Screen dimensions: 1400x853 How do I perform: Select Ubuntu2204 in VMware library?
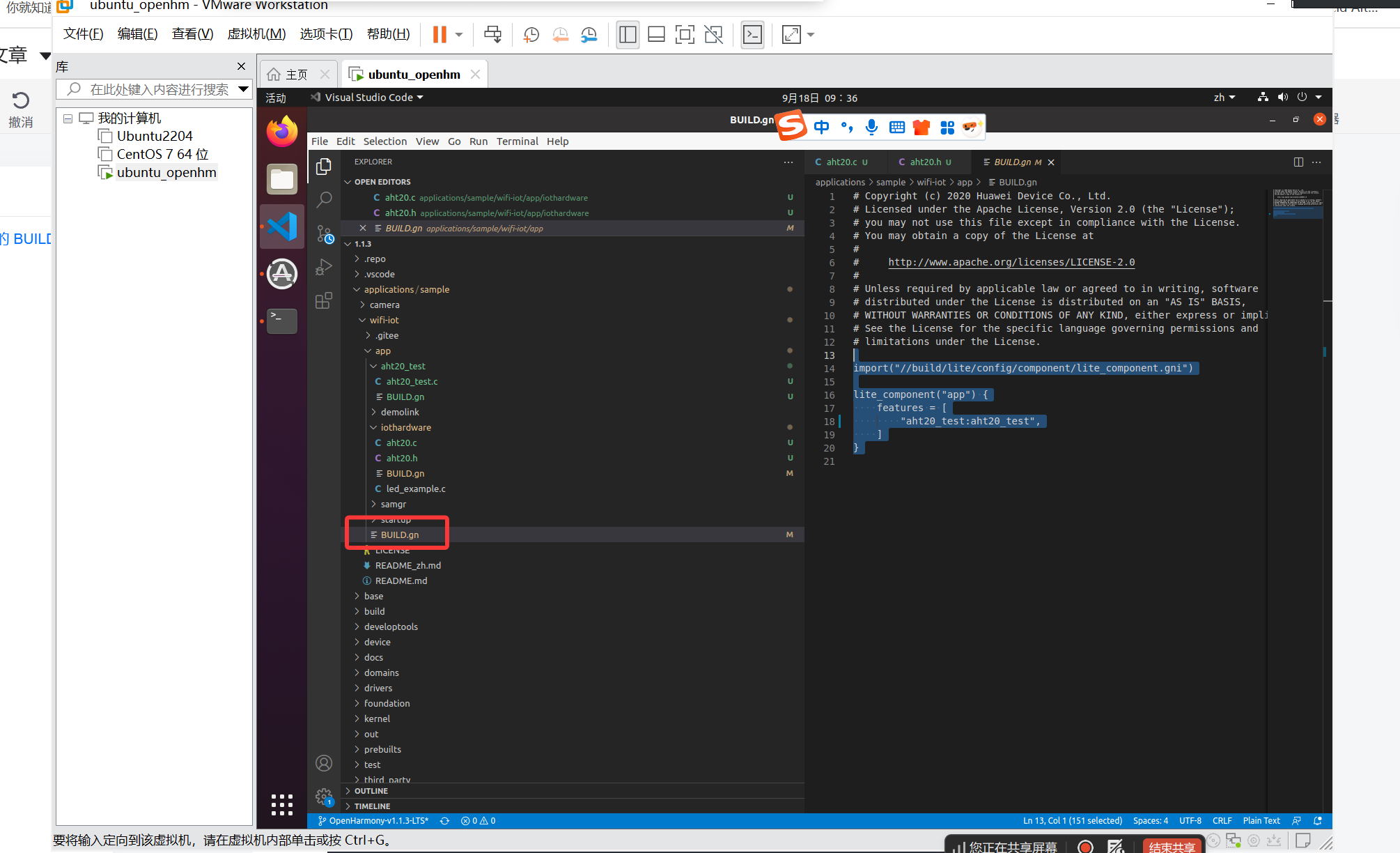pyautogui.click(x=155, y=136)
